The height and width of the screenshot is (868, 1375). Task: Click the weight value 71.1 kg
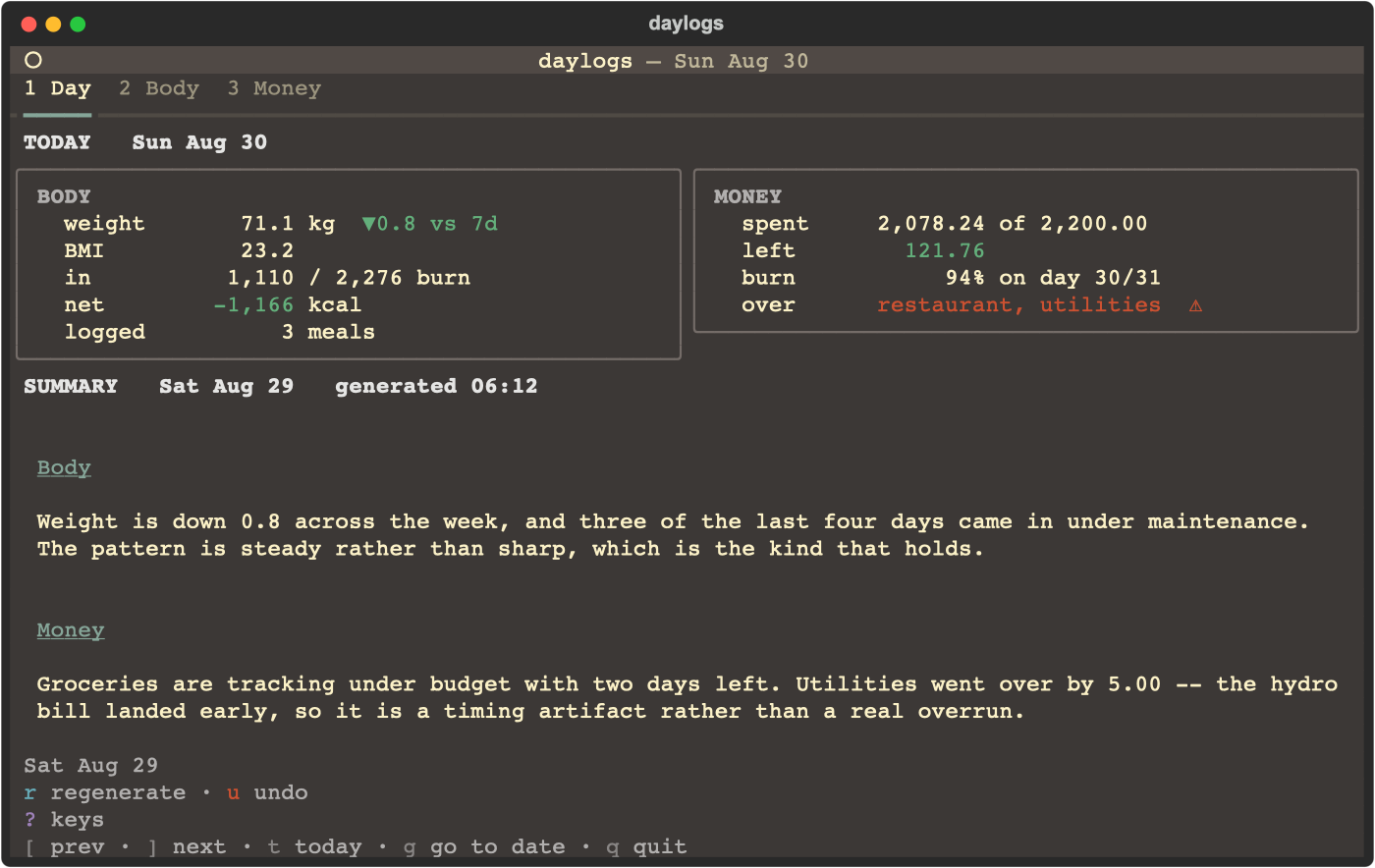coord(288,224)
